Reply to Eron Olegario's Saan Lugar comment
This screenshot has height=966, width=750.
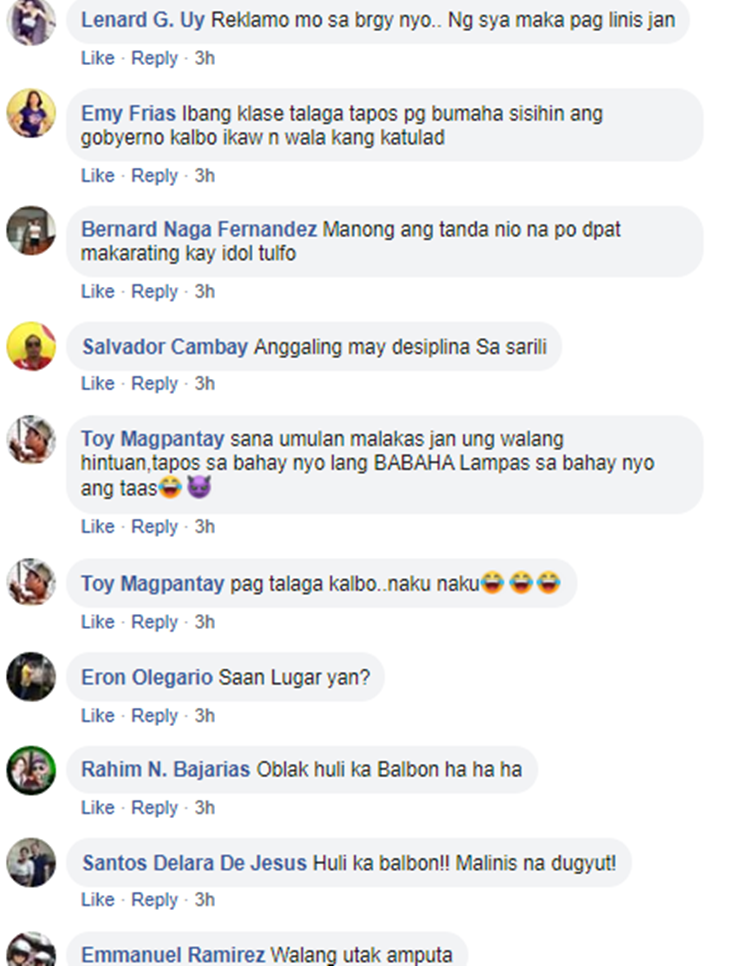[x=154, y=716]
